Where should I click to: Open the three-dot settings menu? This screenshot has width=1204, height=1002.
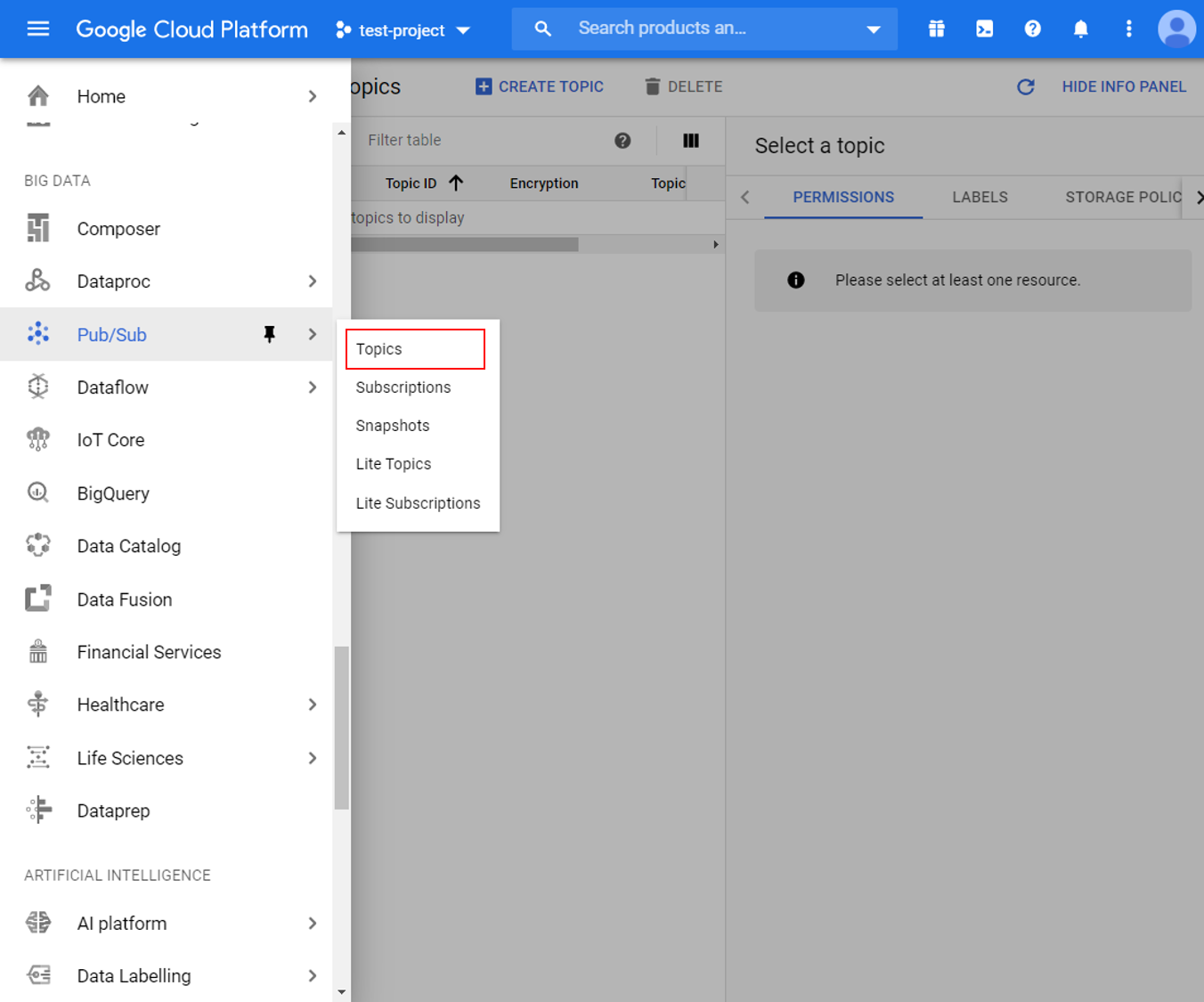point(1128,29)
